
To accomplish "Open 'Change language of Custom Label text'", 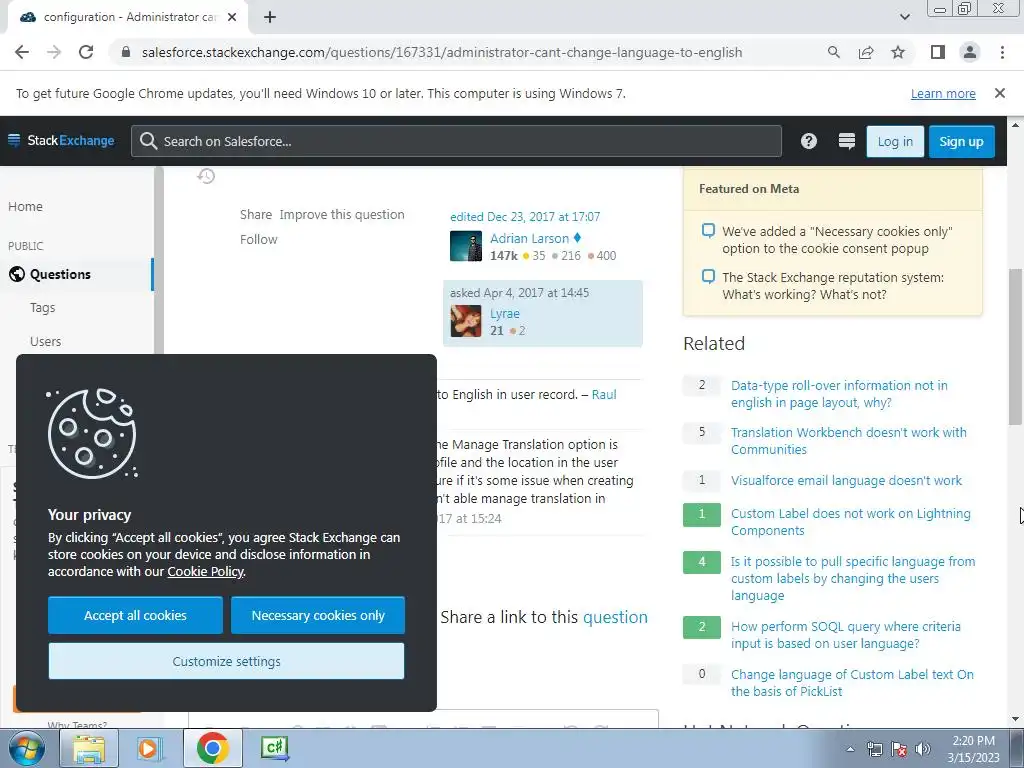I will tap(852, 682).
